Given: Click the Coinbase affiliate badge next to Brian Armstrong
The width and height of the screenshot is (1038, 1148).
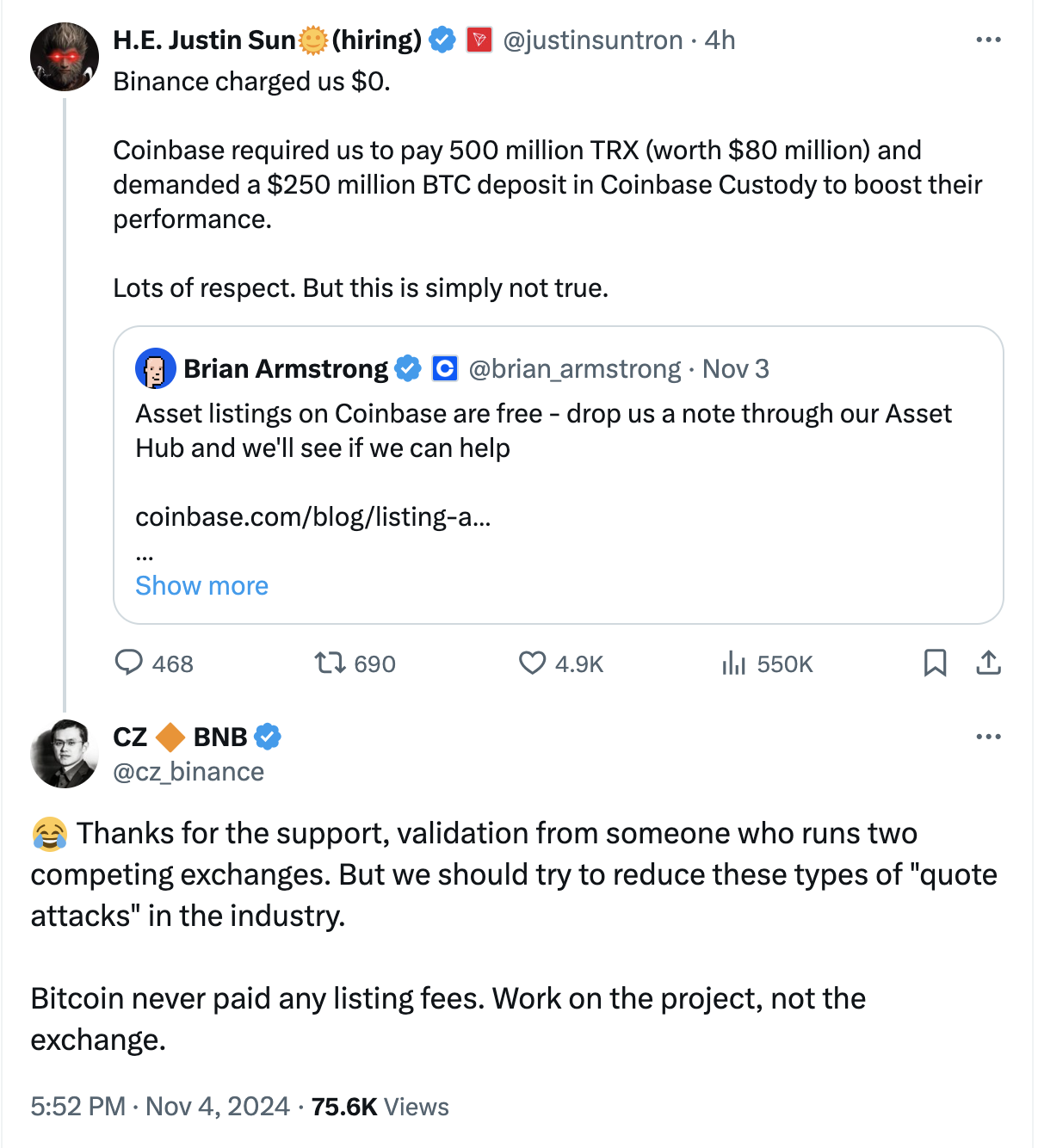Looking at the screenshot, I should [444, 369].
